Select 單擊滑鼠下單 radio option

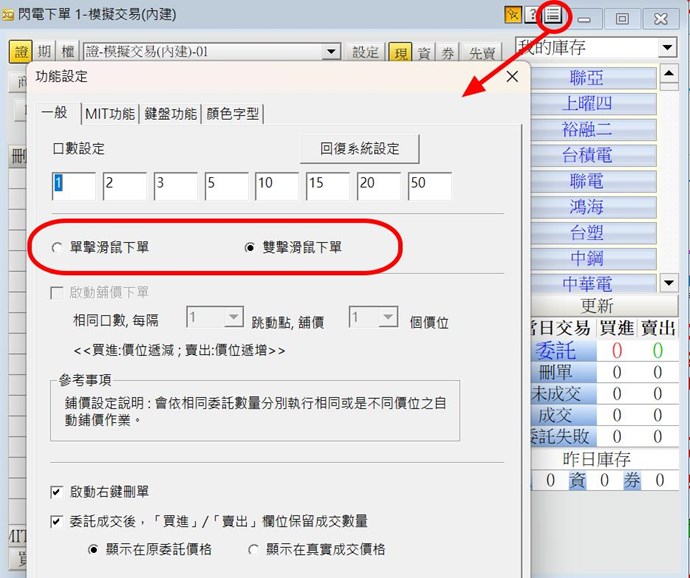(x=58, y=247)
